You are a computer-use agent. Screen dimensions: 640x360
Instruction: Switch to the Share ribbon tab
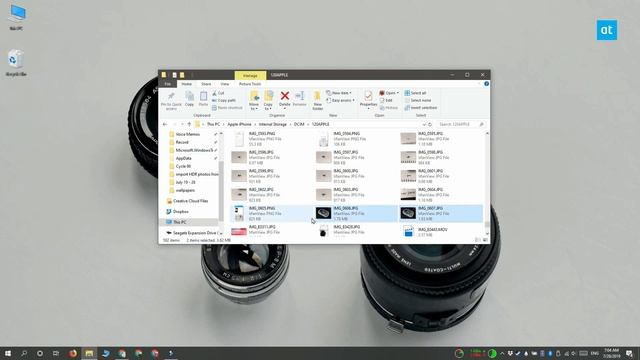pyautogui.click(x=206, y=84)
